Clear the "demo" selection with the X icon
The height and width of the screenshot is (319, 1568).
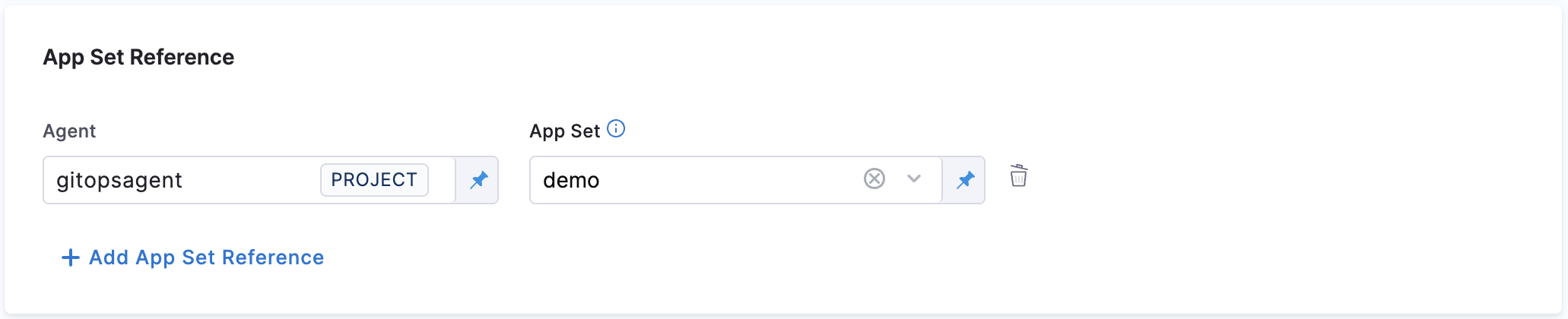[874, 179]
